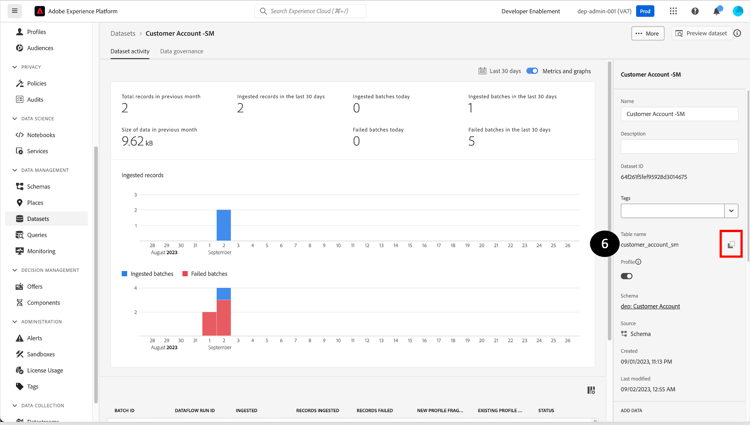The height and width of the screenshot is (425, 750).
Task: Toggle the Profile switch for the dataset
Action: pos(627,276)
